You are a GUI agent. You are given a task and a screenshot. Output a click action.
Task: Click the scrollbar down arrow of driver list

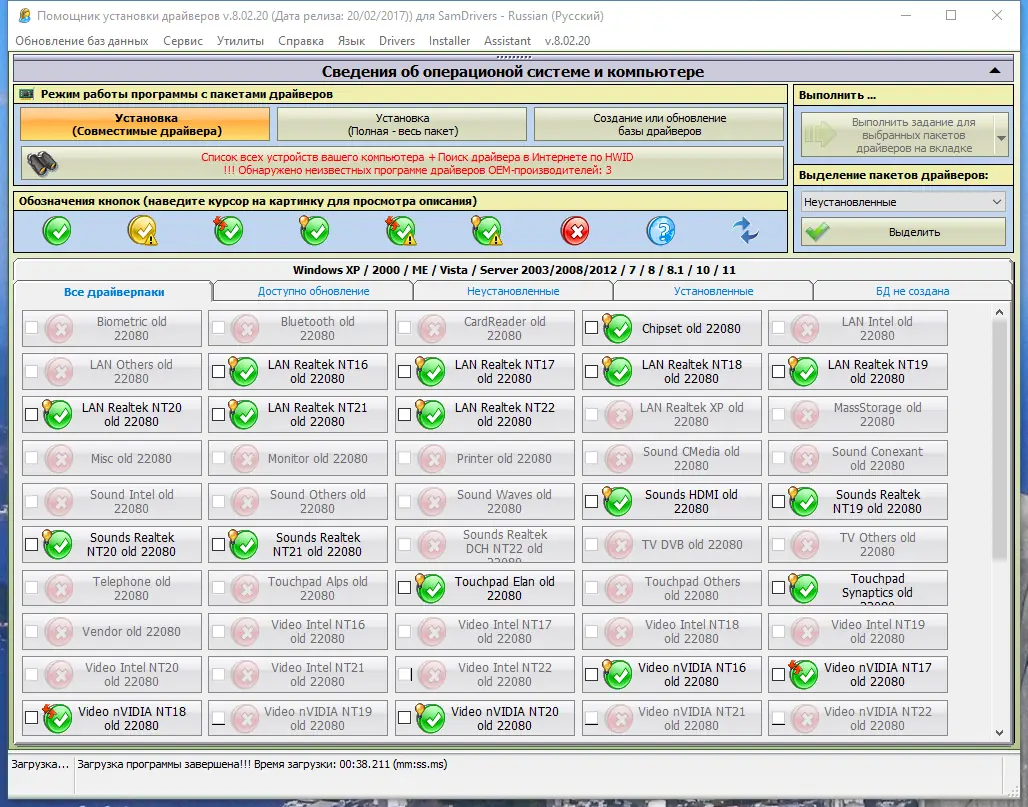click(999, 733)
